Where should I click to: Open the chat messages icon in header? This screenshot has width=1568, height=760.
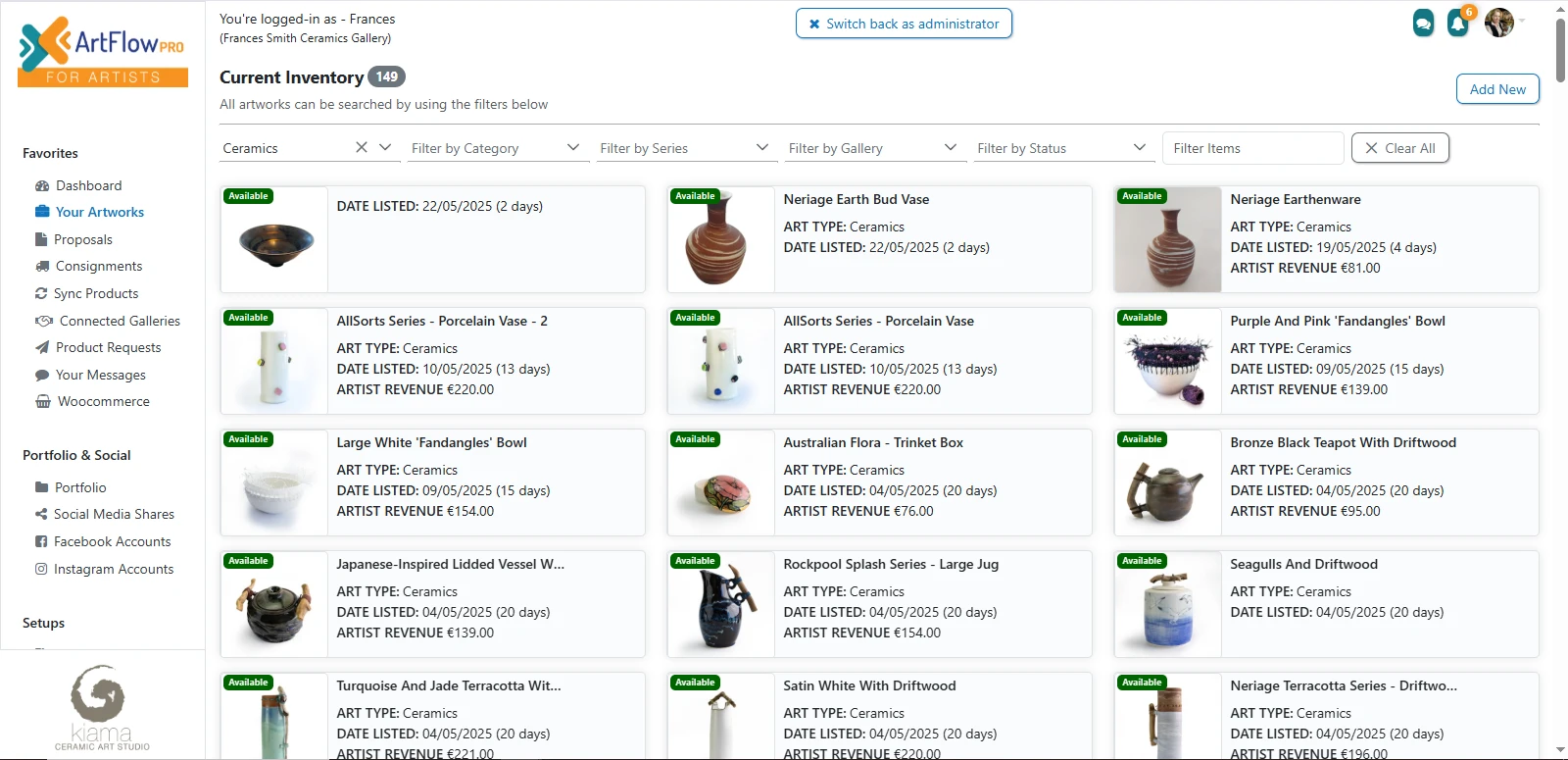pos(1423,23)
